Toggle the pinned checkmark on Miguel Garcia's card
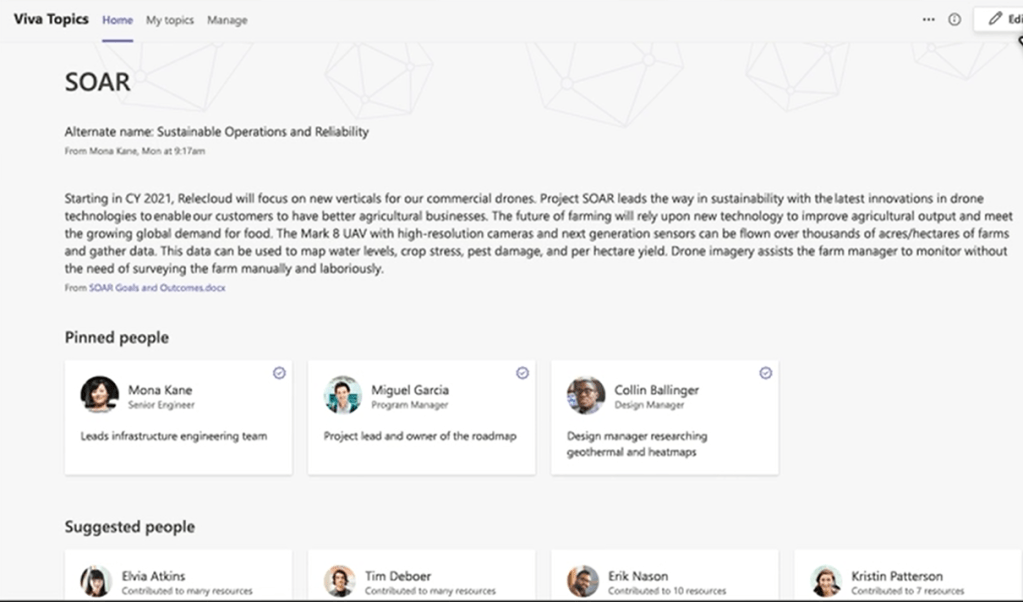 tap(522, 372)
